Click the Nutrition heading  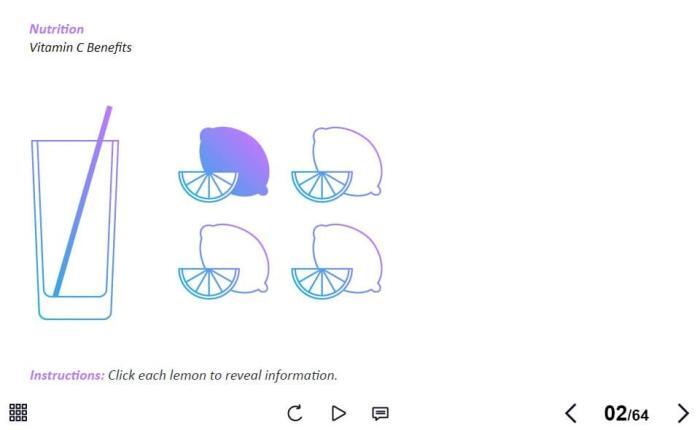coord(57,29)
